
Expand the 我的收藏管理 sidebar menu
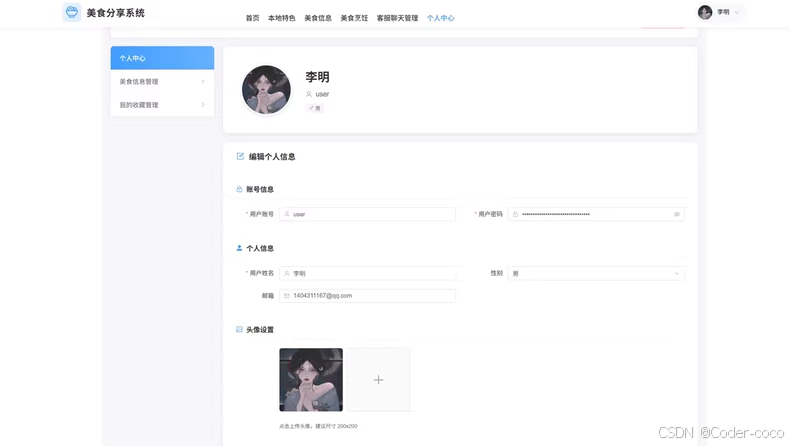click(162, 105)
